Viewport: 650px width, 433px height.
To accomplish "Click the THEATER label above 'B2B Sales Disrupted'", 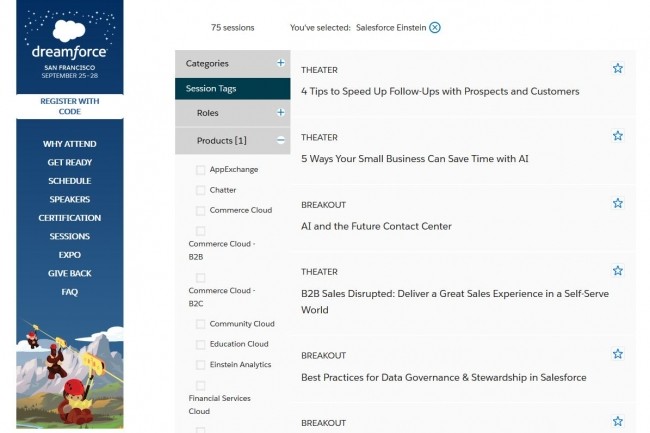I will tap(319, 272).
